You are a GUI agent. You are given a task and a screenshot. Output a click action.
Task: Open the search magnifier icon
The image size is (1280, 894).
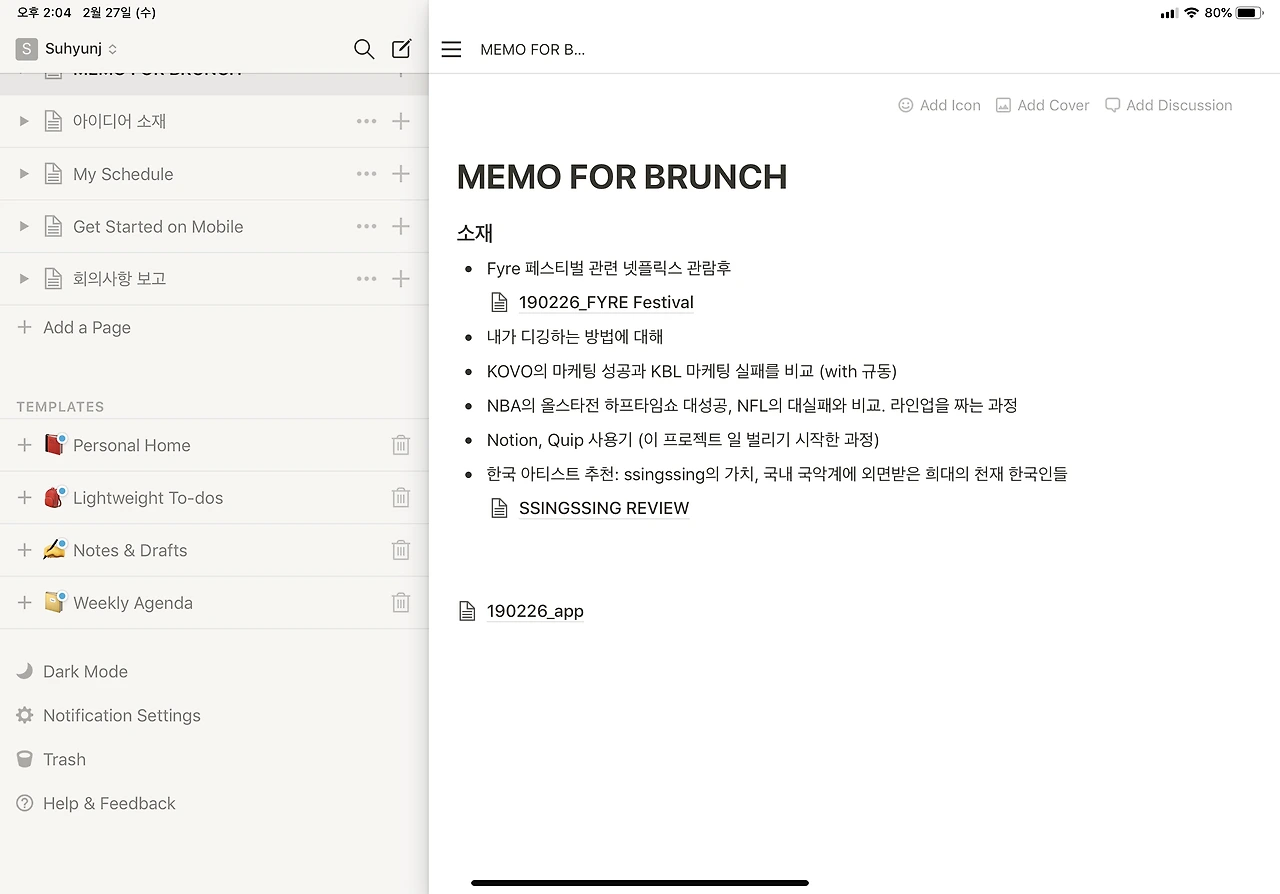tap(364, 49)
